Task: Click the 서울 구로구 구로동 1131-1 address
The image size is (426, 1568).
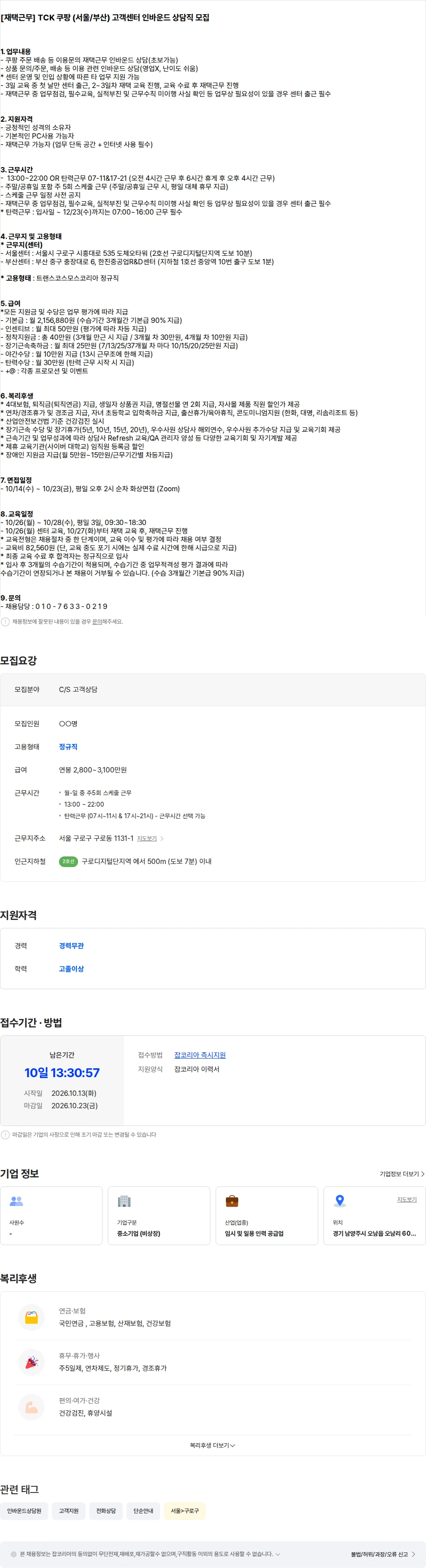Action: coord(96,838)
